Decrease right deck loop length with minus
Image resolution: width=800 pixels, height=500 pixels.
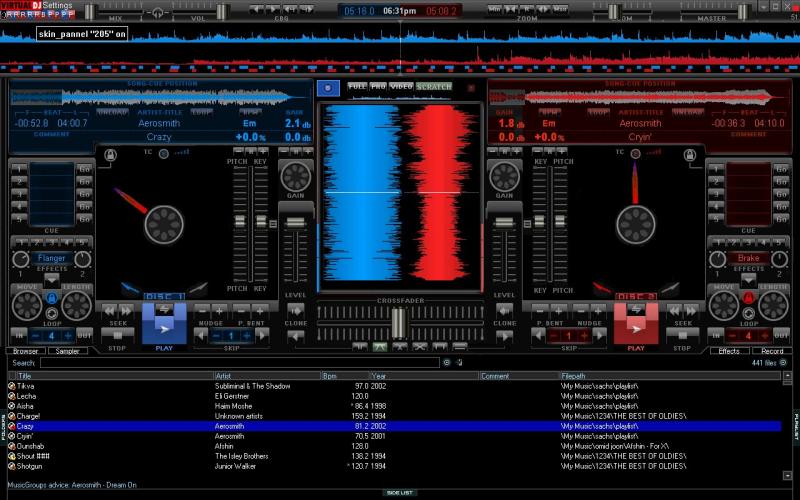coord(733,336)
